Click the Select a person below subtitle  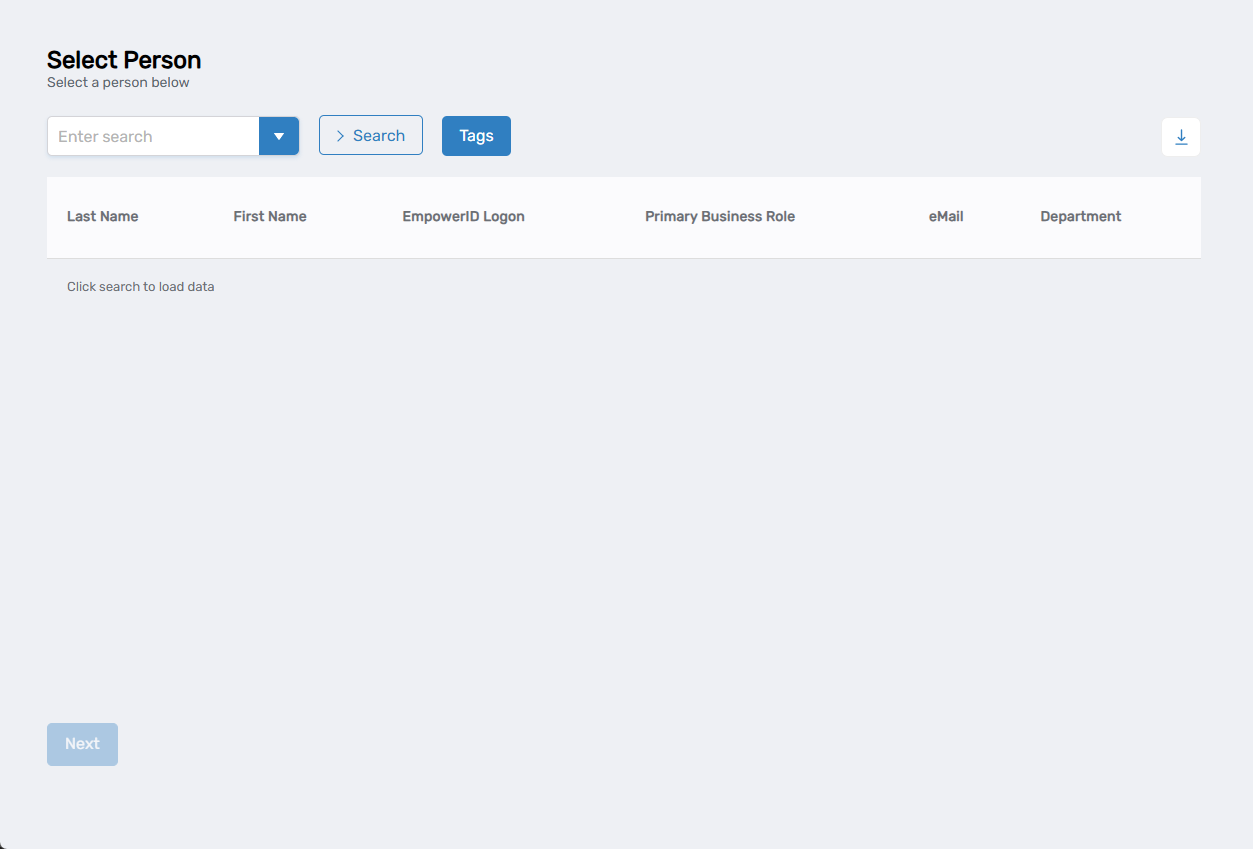[118, 82]
